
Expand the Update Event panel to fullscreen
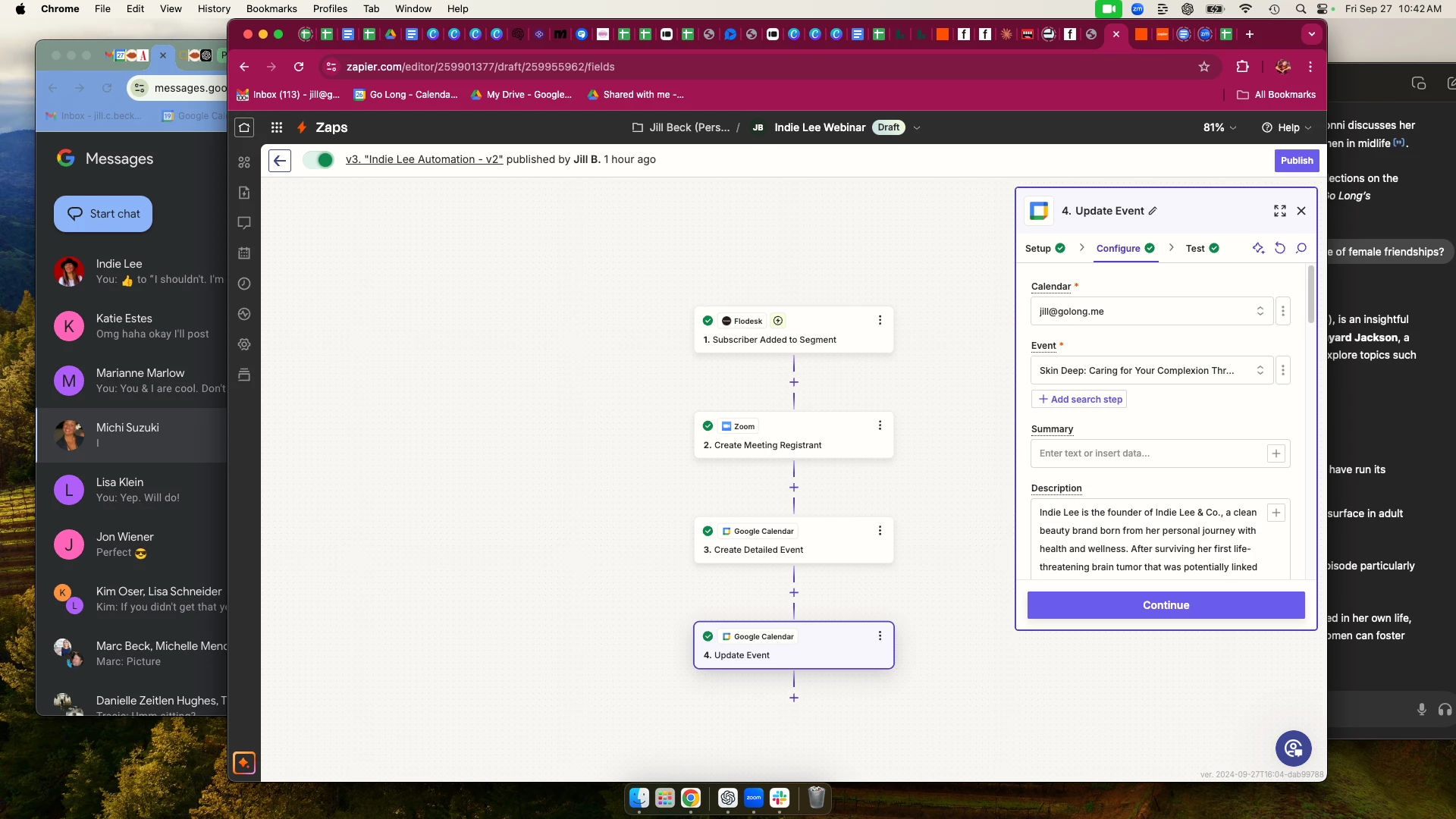click(1280, 211)
